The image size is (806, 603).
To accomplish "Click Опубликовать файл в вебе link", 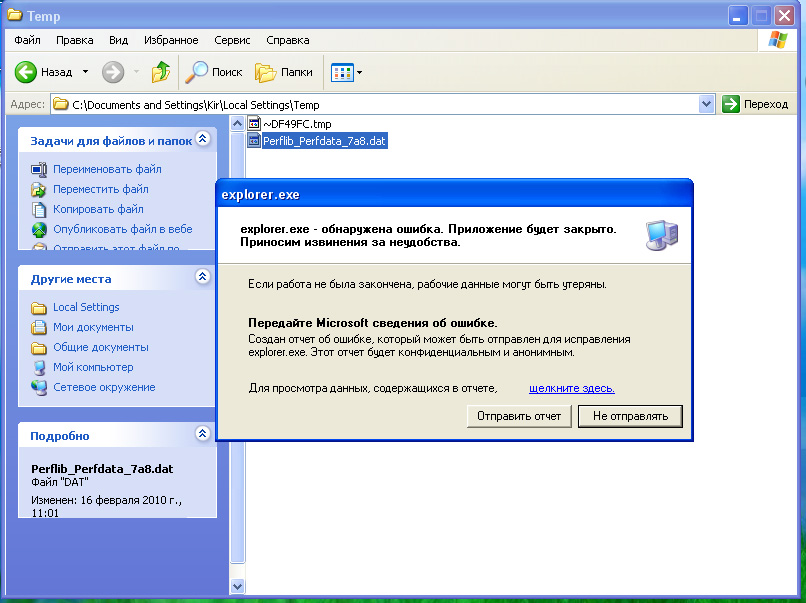I will click(123, 229).
